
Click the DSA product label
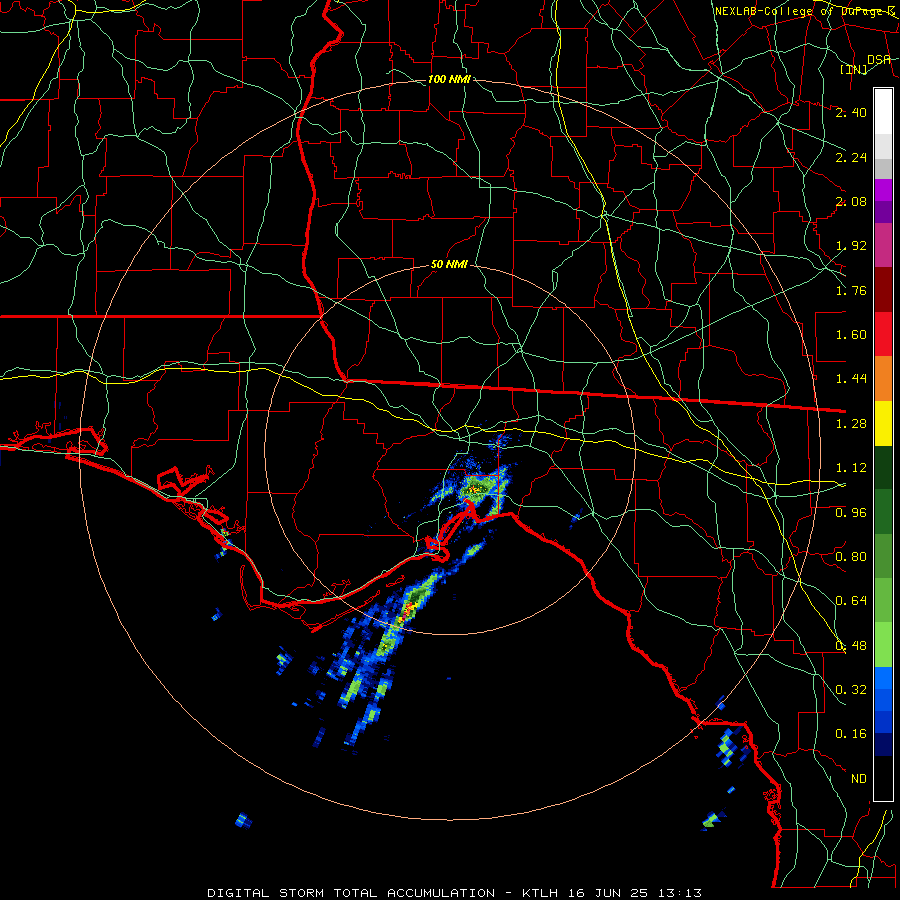point(879,60)
